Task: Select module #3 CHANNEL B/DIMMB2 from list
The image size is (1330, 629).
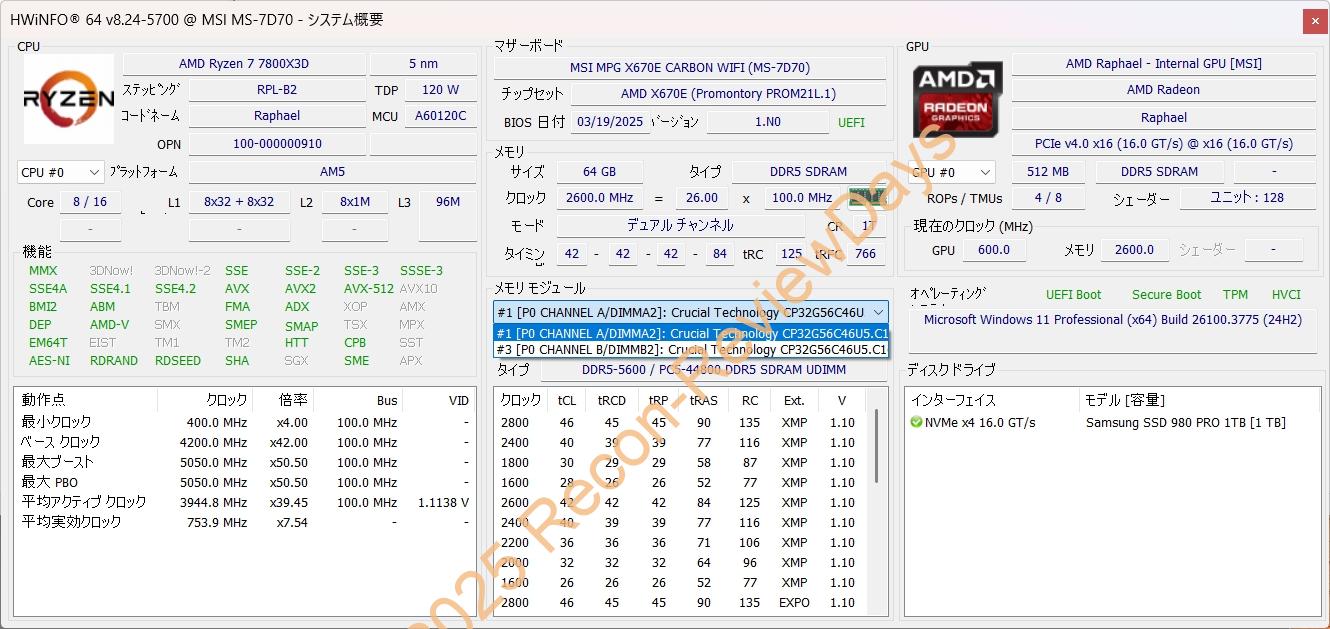Action: coord(690,350)
